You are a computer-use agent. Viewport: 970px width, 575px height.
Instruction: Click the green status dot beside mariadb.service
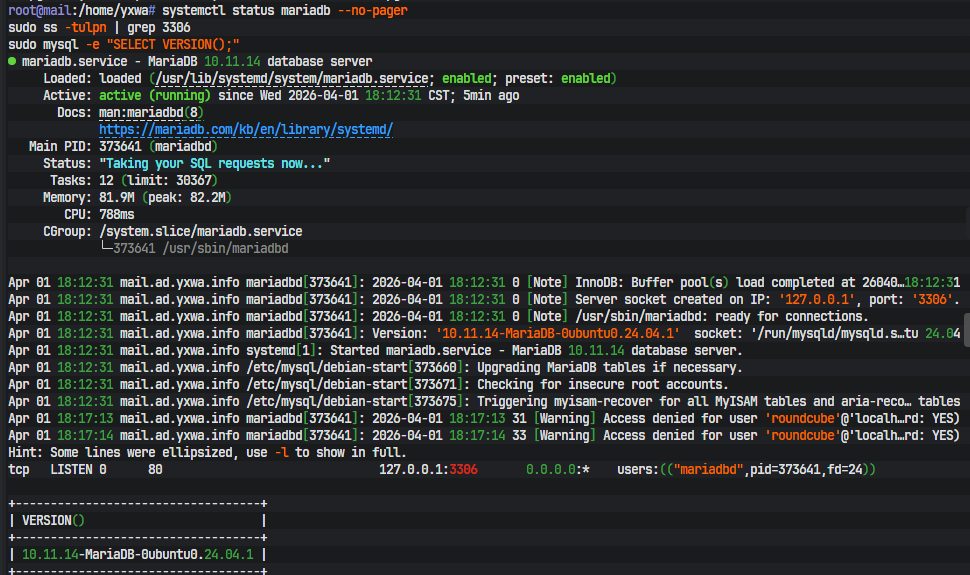(12, 62)
